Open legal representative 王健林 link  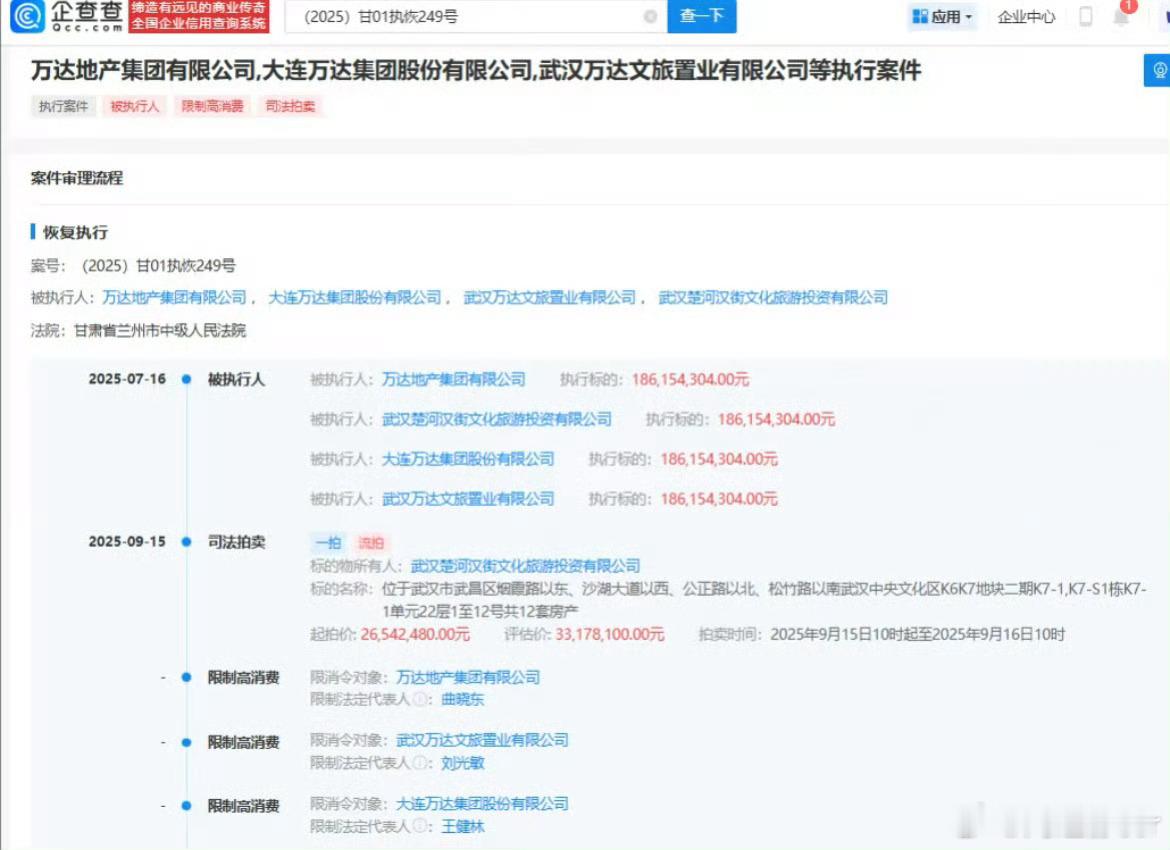463,826
